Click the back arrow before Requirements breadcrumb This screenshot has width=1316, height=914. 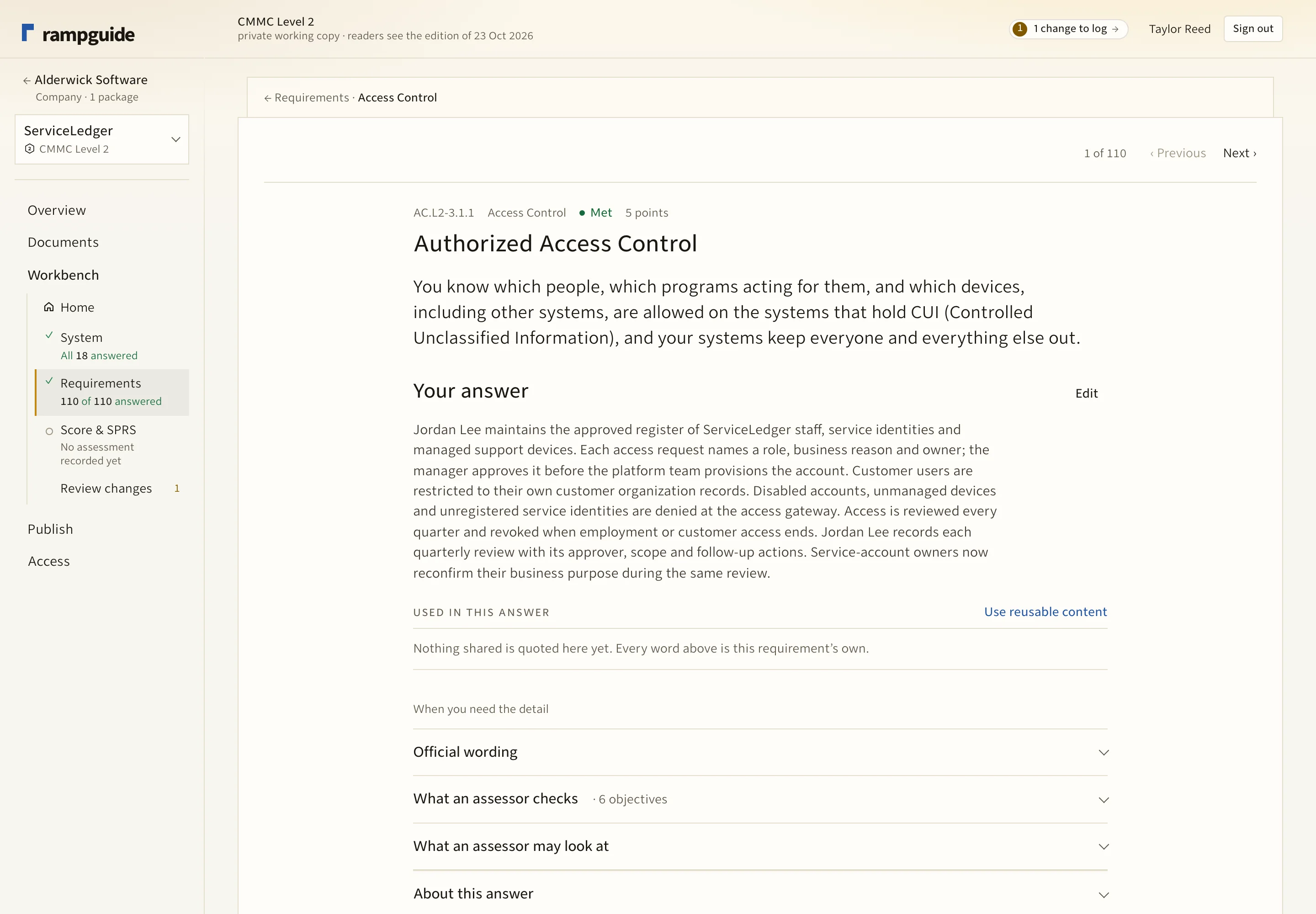point(267,99)
